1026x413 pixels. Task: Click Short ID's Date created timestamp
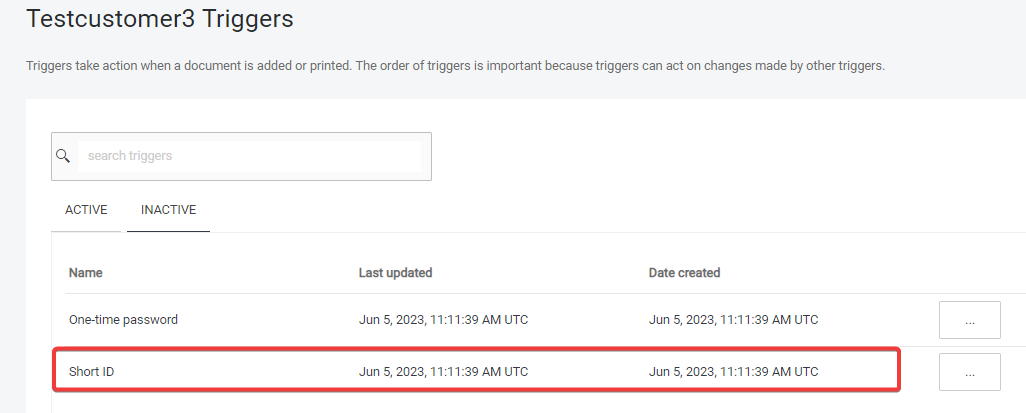733,372
